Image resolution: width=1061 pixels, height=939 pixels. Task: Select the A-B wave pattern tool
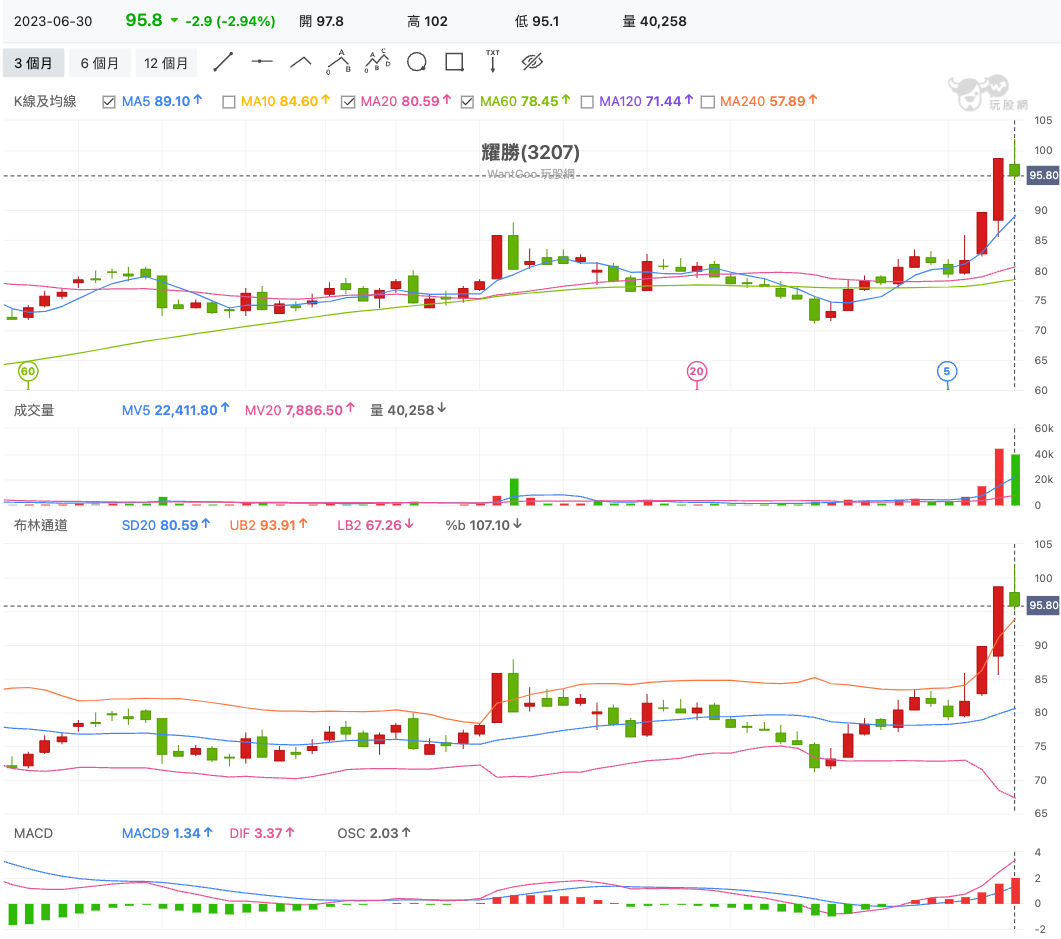(339, 62)
